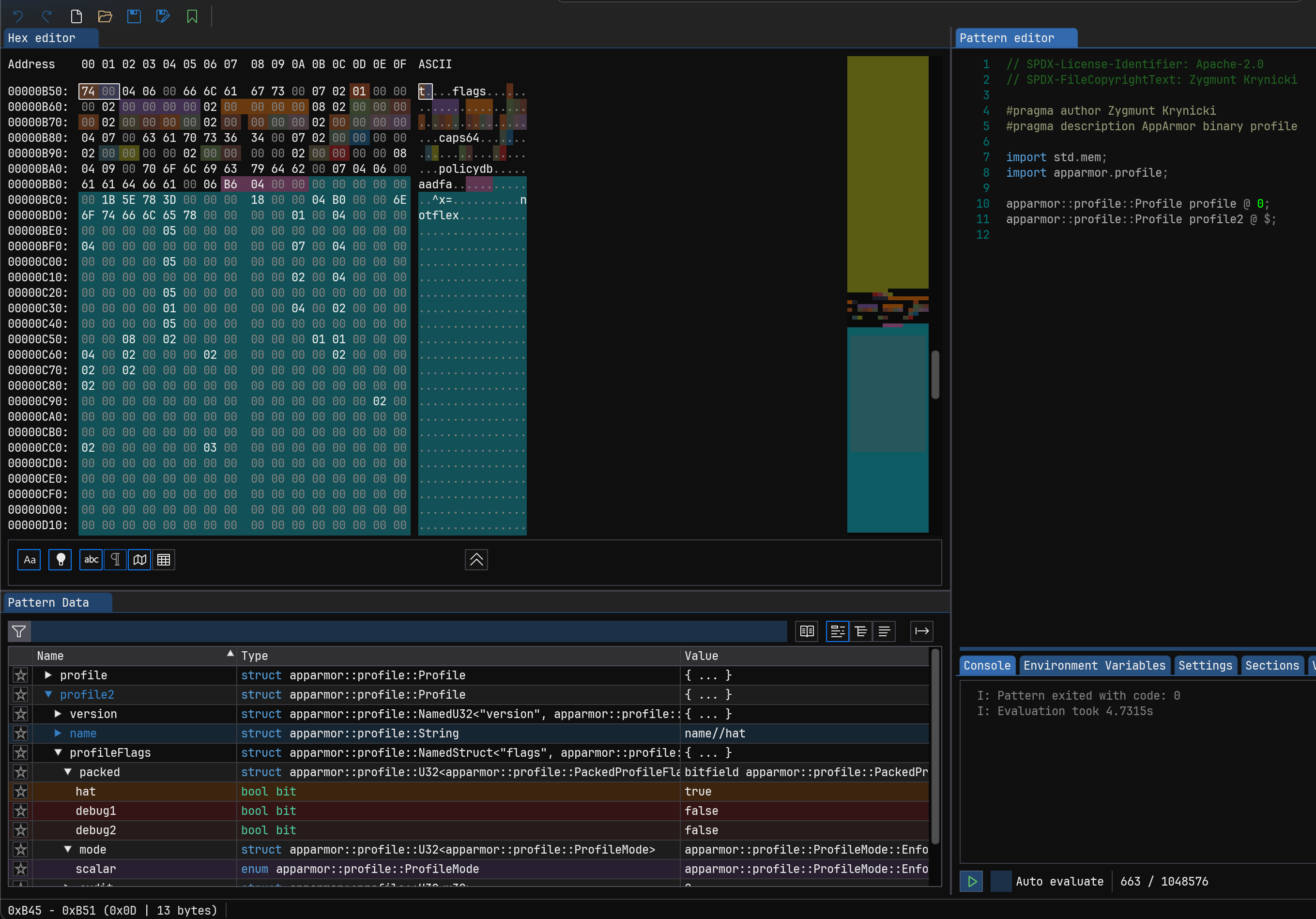
Task: Favorite the version row star
Action: point(21,714)
